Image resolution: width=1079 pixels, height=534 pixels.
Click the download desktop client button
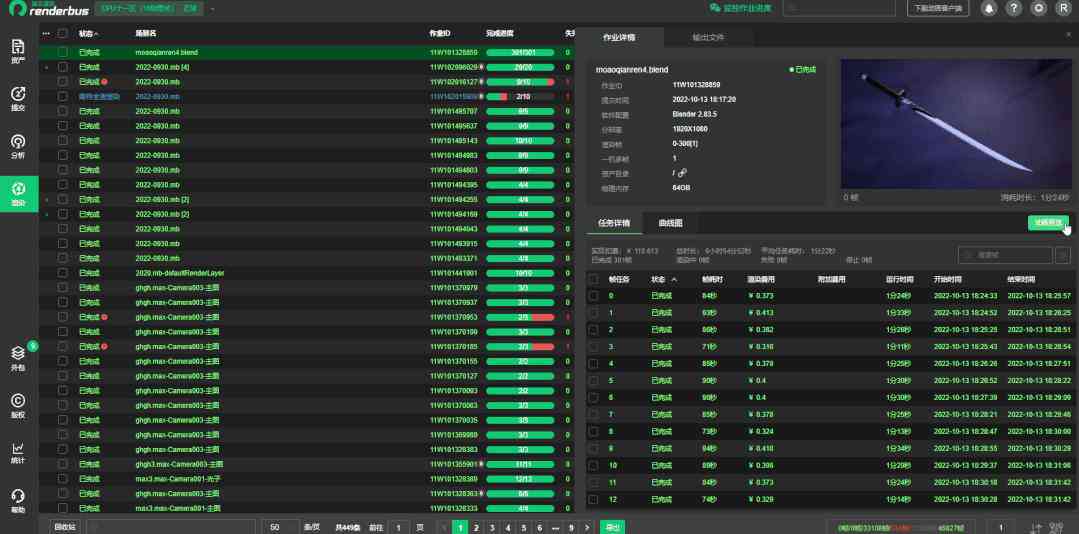coord(938,8)
